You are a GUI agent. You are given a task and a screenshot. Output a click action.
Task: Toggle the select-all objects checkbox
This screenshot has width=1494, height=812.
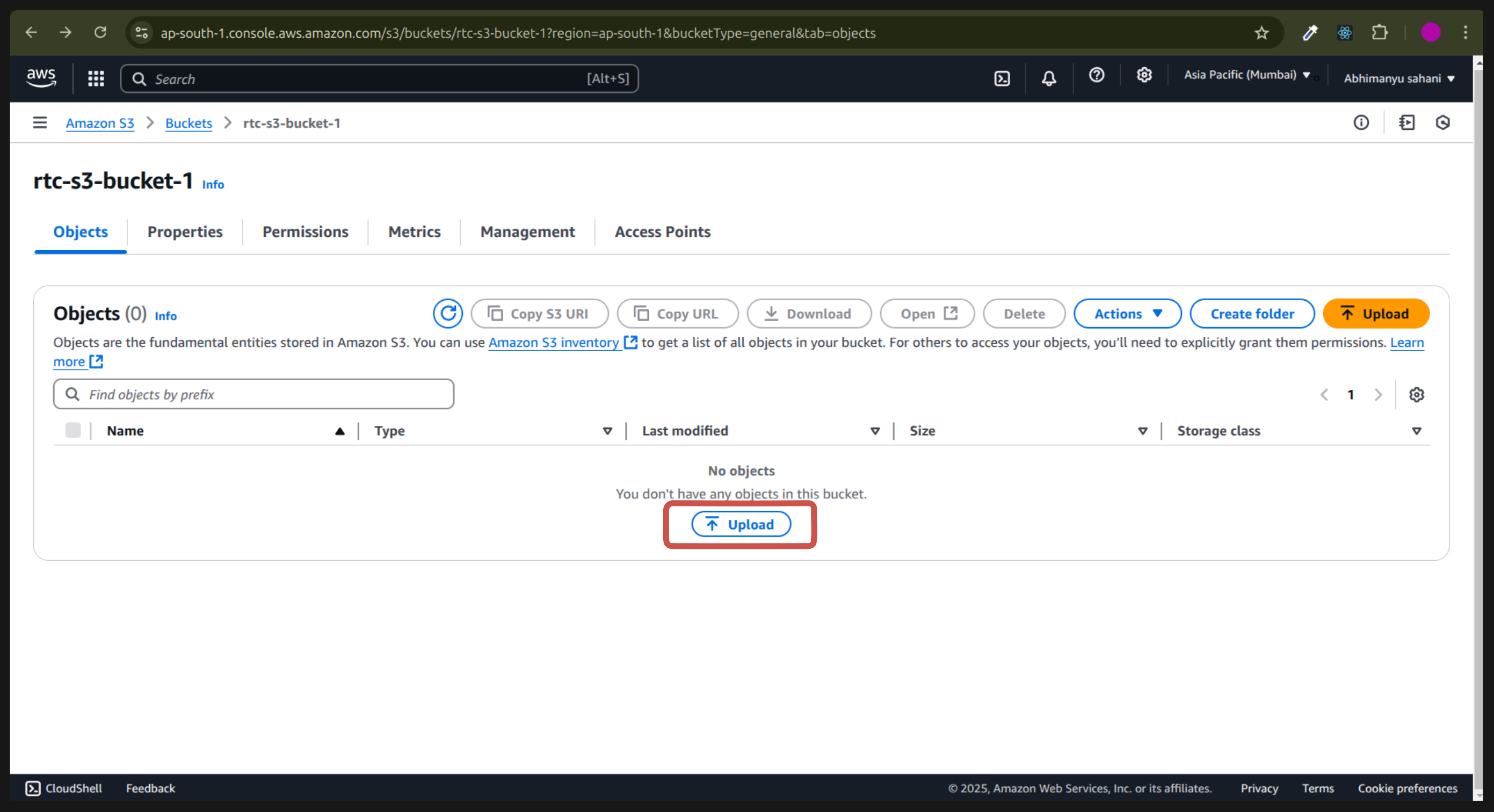click(73, 430)
